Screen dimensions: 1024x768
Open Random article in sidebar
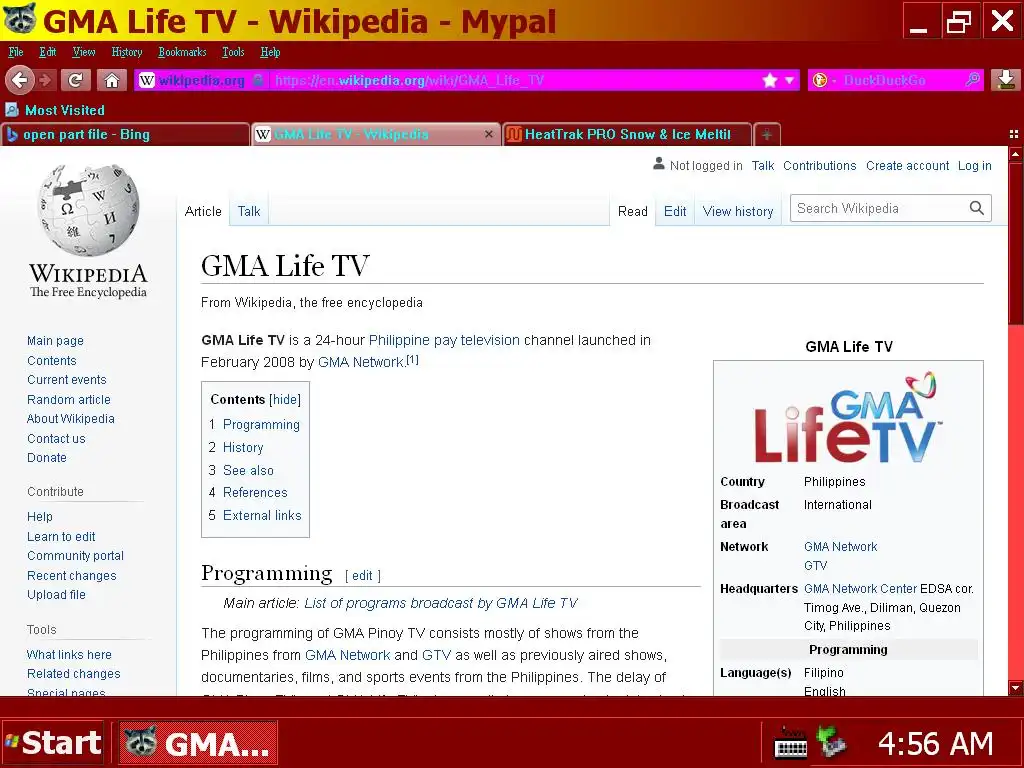[69, 400]
